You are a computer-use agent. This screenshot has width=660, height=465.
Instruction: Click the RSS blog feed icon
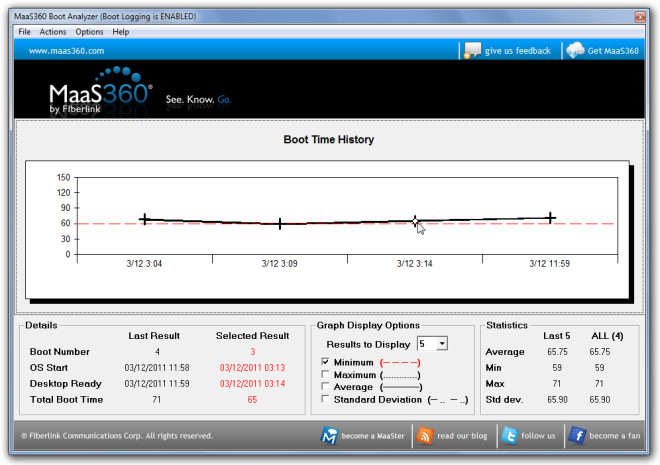coord(425,436)
